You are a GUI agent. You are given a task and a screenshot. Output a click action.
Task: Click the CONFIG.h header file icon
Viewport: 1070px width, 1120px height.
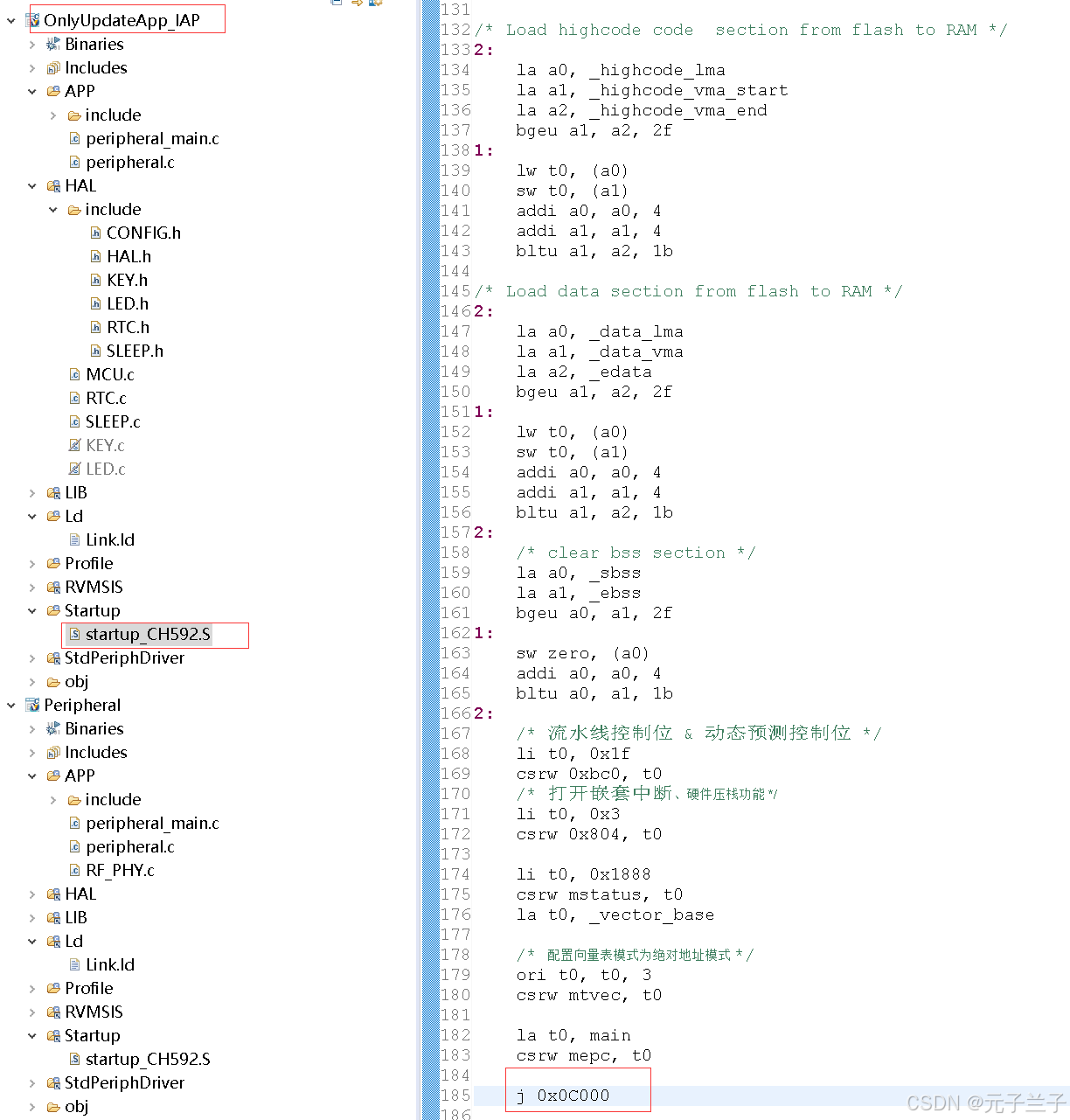(x=96, y=233)
